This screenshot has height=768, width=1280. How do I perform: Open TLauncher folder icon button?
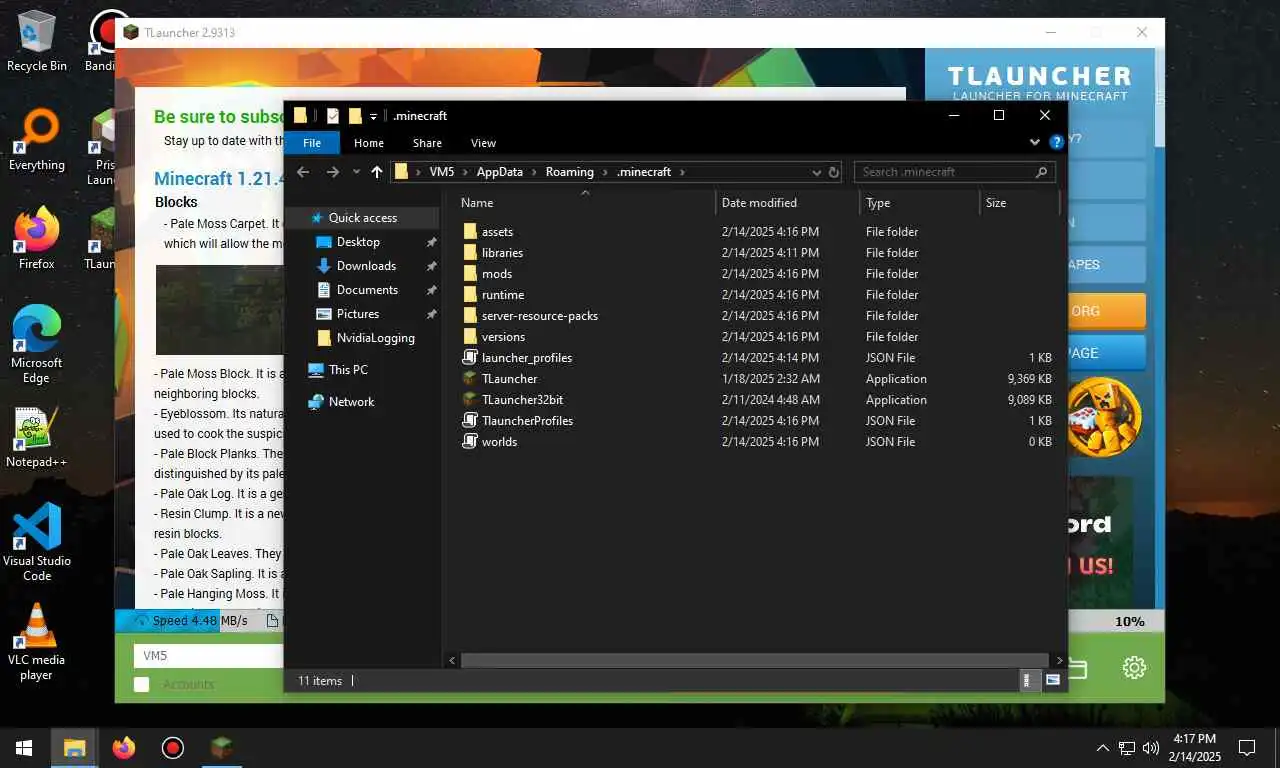pyautogui.click(x=1078, y=667)
